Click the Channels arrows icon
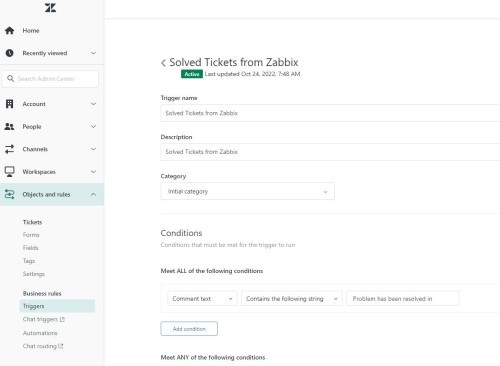Screen dimensions: 500x366 pyautogui.click(x=10, y=149)
